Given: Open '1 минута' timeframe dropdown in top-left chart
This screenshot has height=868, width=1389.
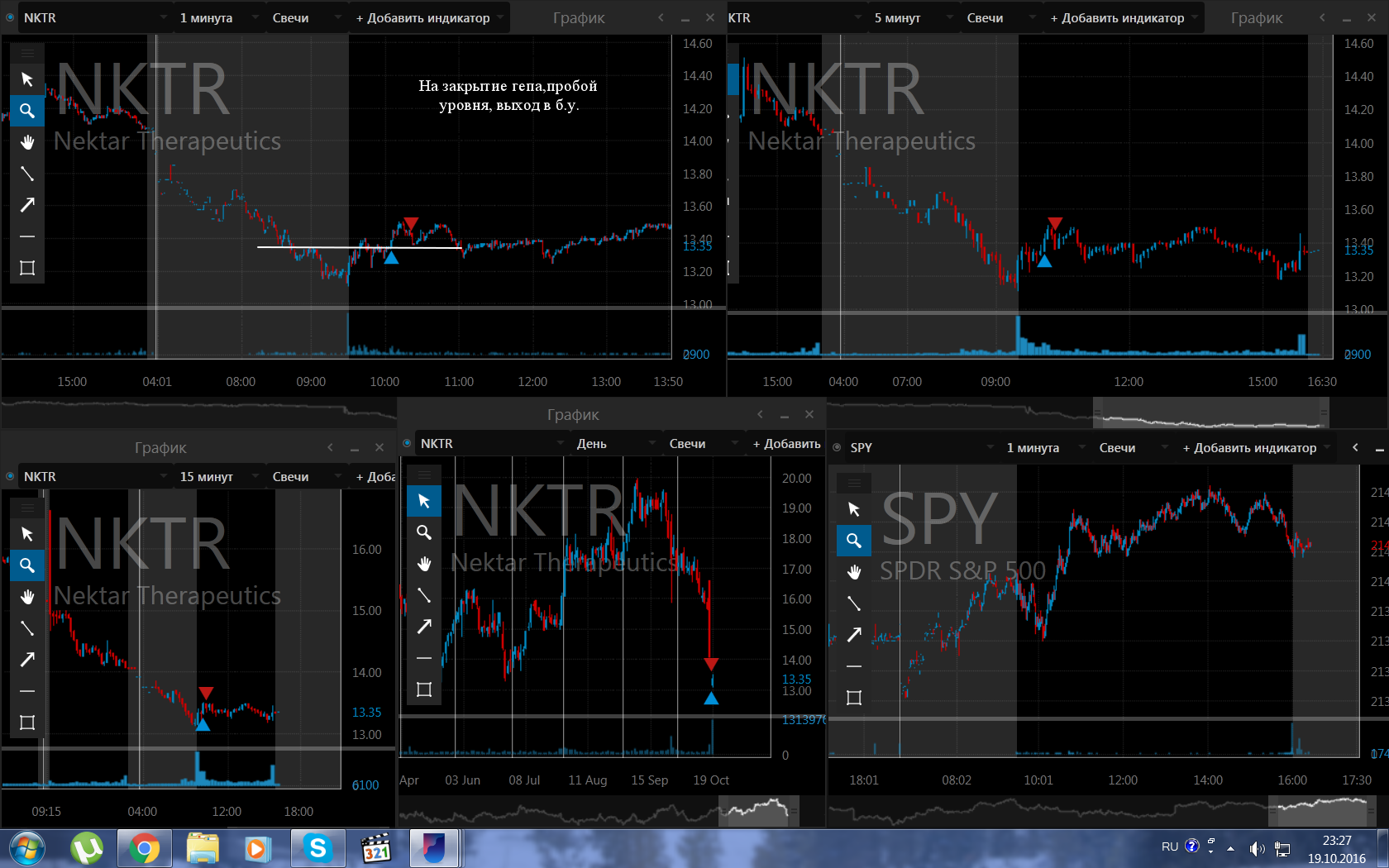Looking at the screenshot, I should coord(219,17).
